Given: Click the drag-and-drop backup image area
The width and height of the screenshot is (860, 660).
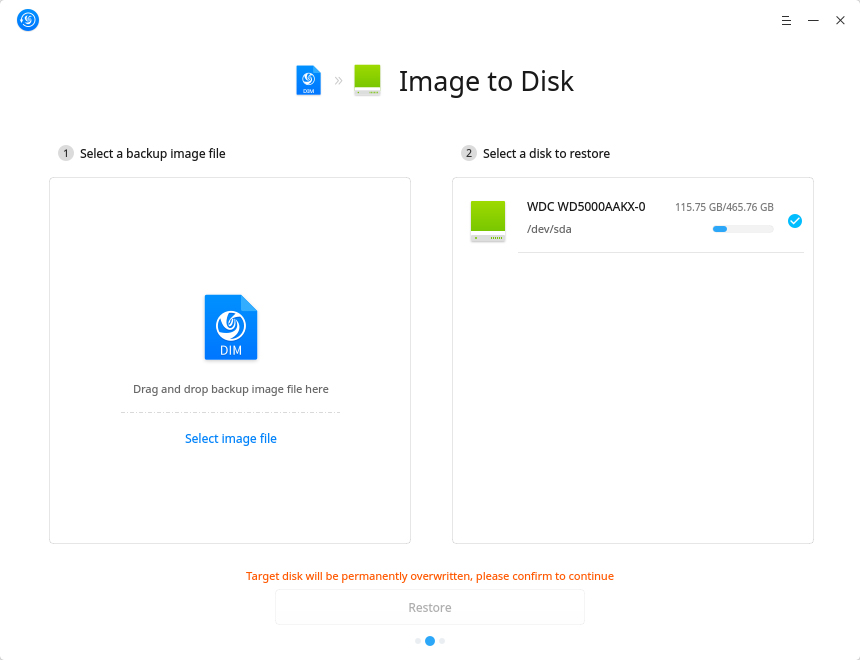Looking at the screenshot, I should (x=230, y=388).
